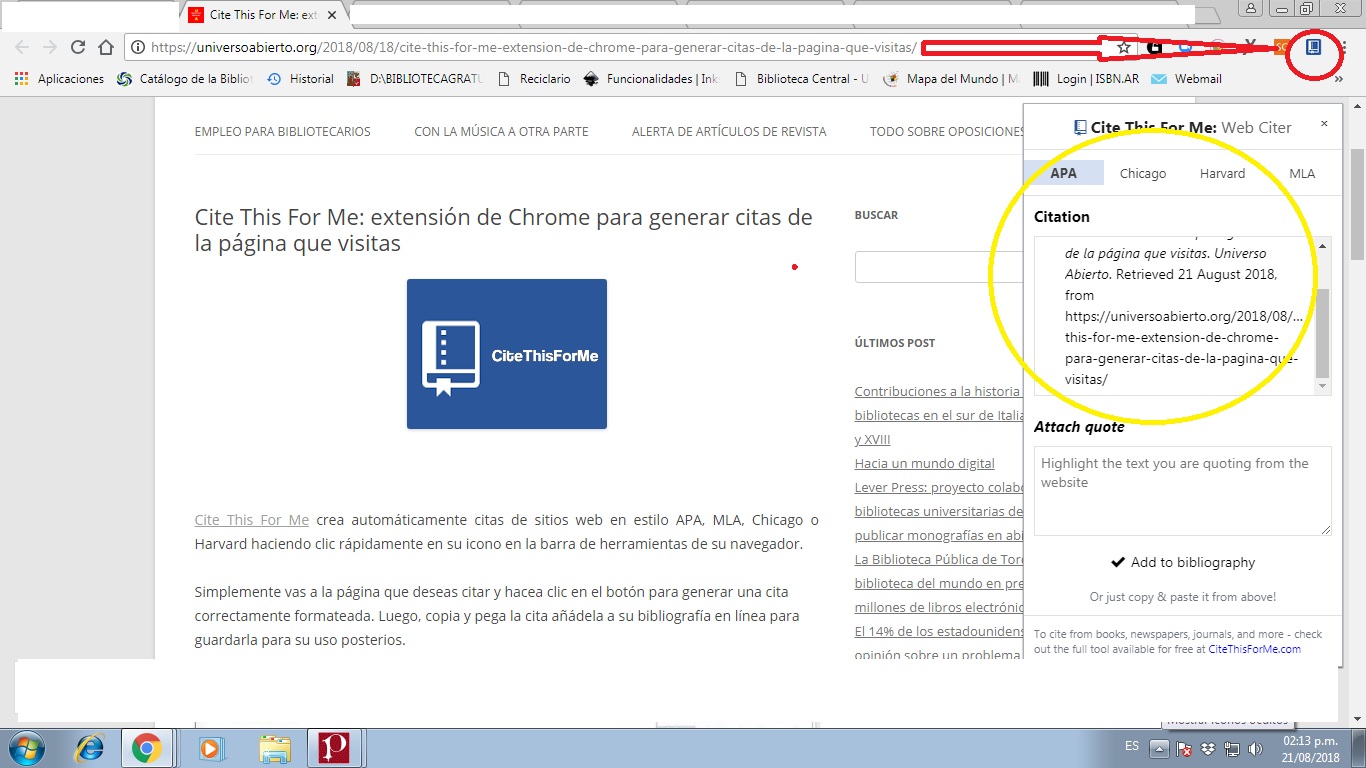Viewport: 1366px width, 768px height.
Task: Navigate back in browser history
Action: click(22, 47)
